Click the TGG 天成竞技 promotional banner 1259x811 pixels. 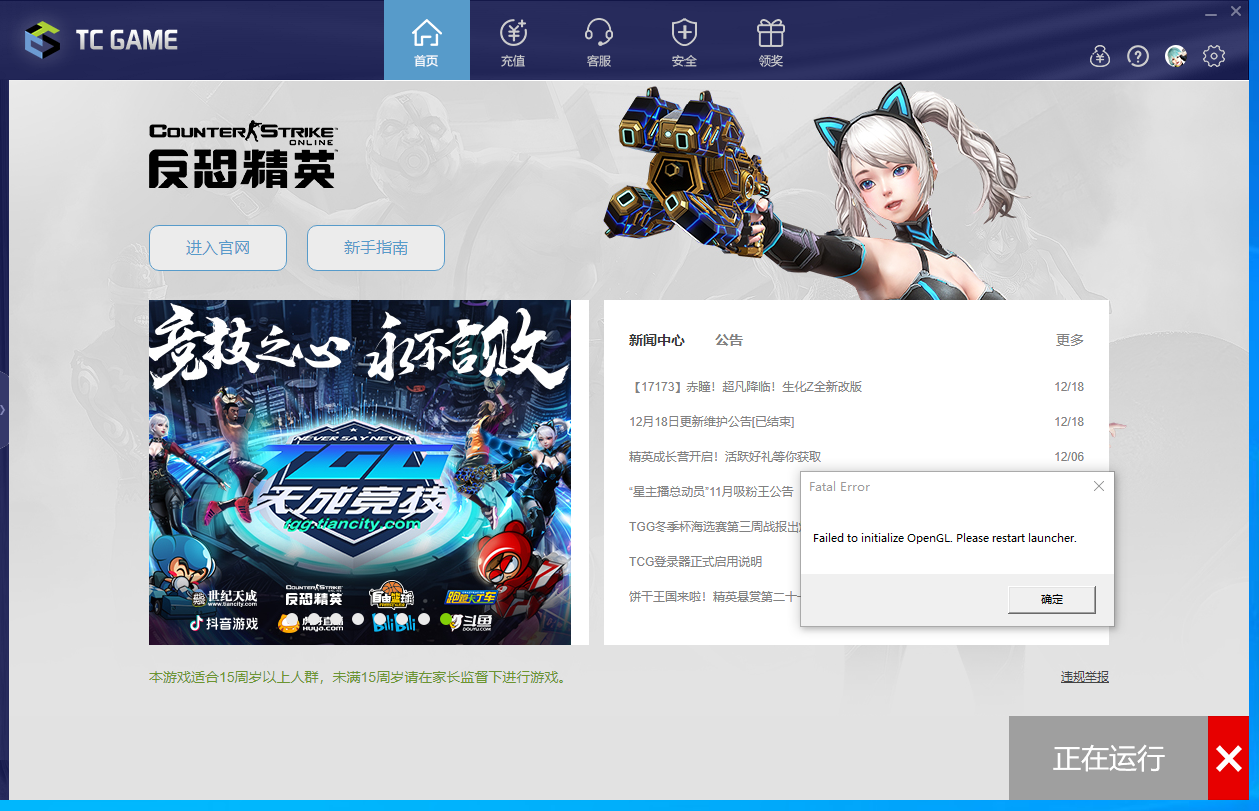(360, 472)
